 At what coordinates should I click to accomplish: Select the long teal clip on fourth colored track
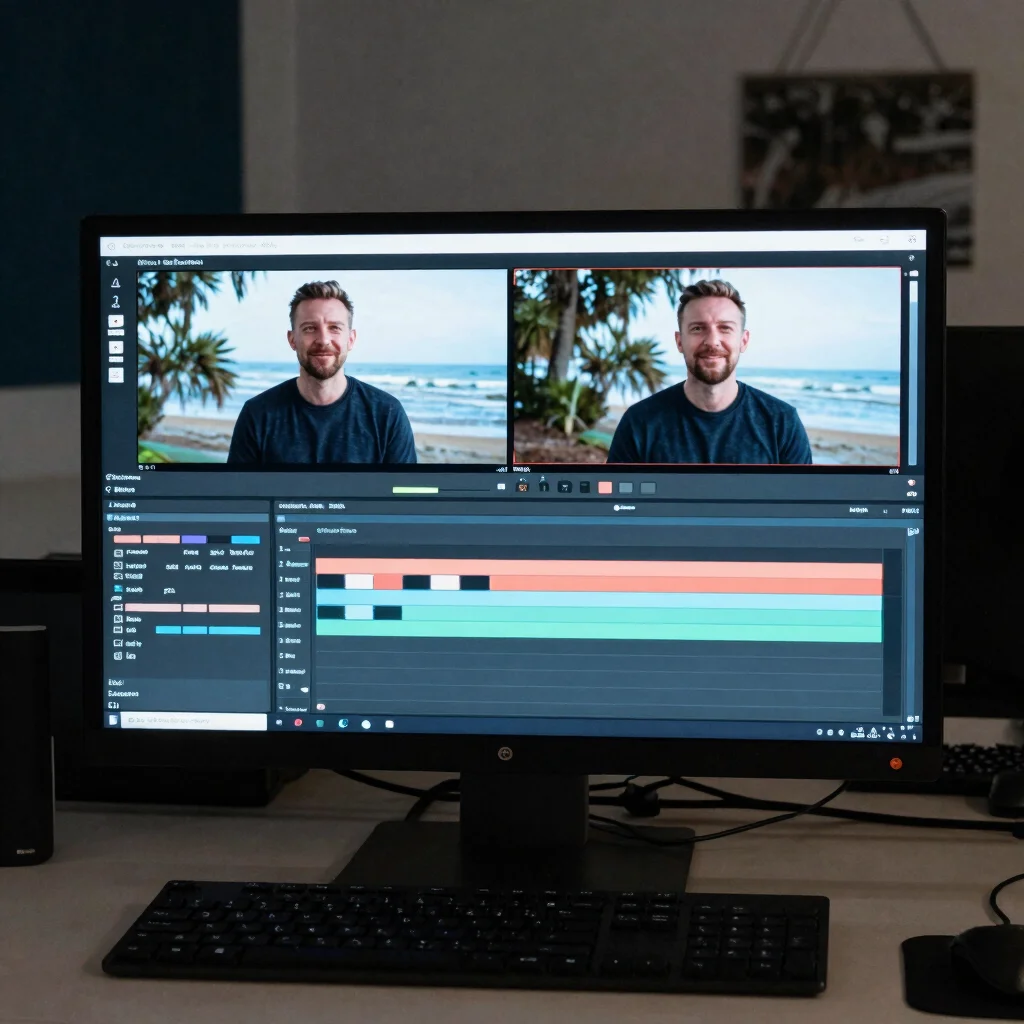pos(641,615)
